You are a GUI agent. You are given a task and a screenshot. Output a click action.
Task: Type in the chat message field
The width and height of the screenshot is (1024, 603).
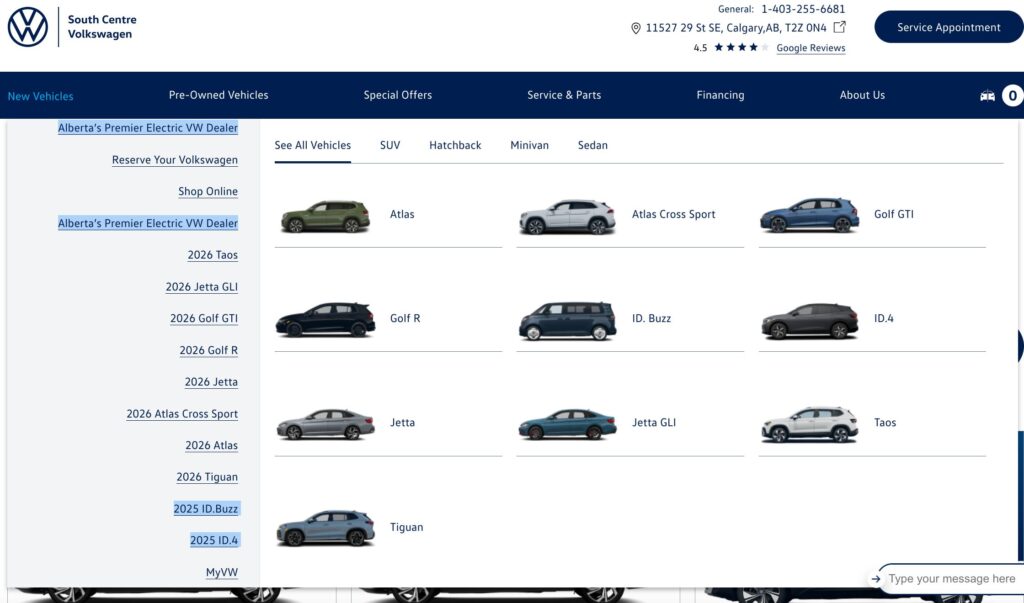[x=950, y=579]
